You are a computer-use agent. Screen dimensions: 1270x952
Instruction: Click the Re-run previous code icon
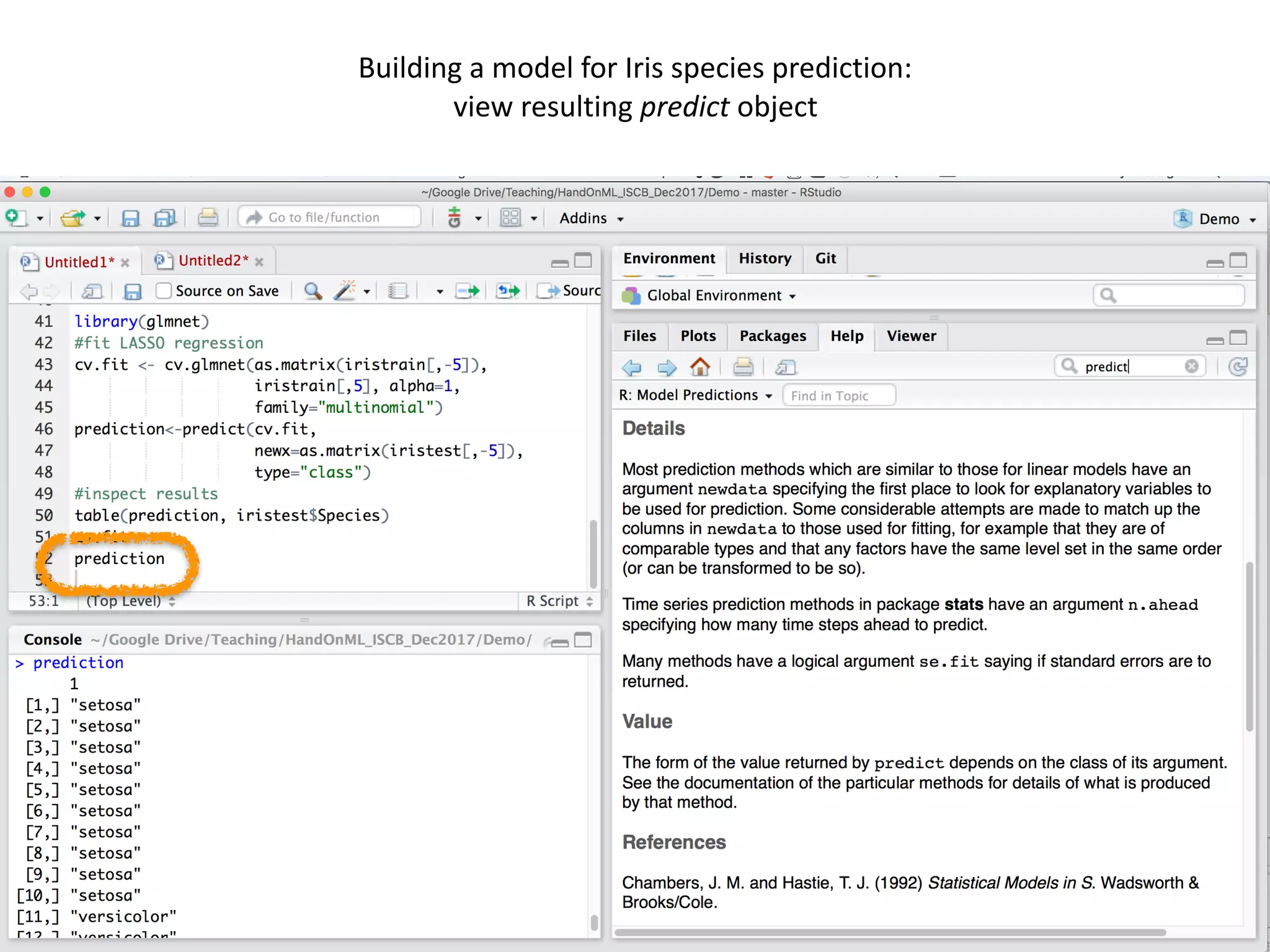508,291
